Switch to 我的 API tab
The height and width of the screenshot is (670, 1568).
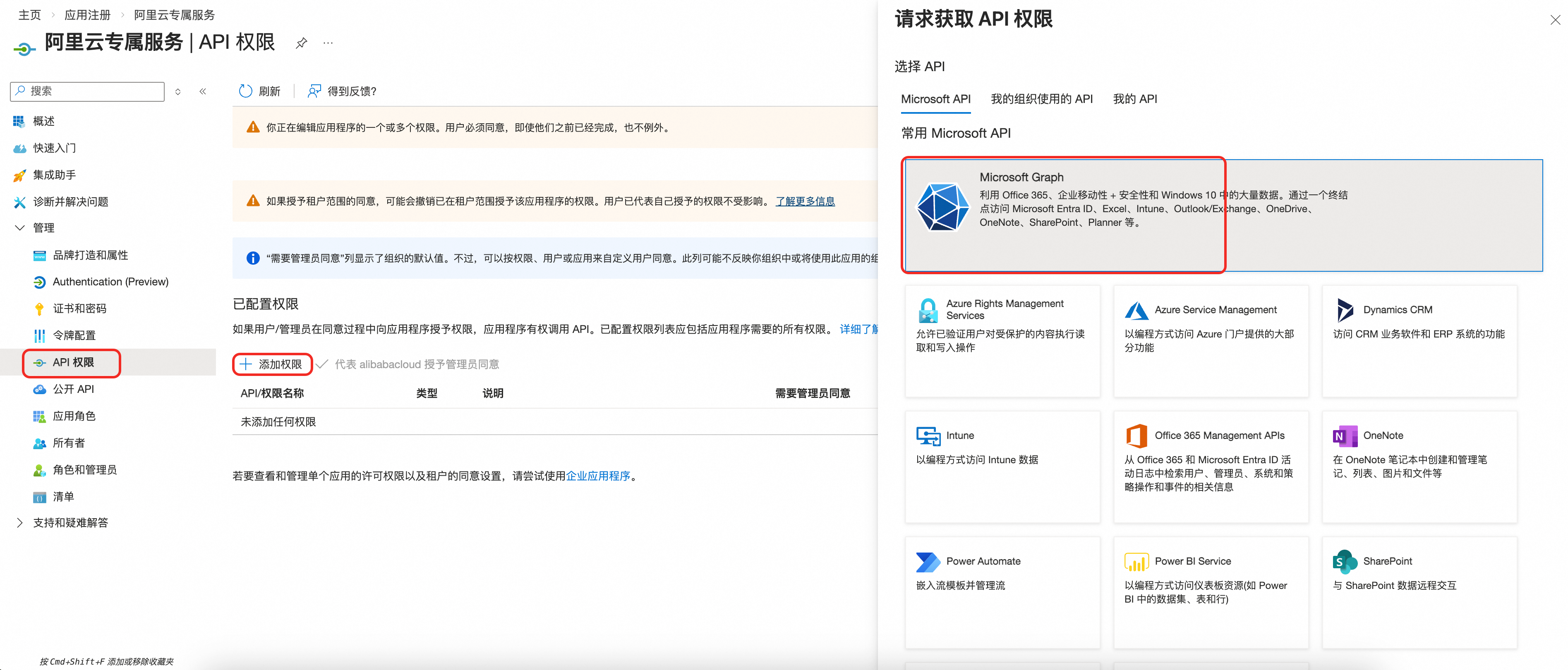coord(1134,99)
